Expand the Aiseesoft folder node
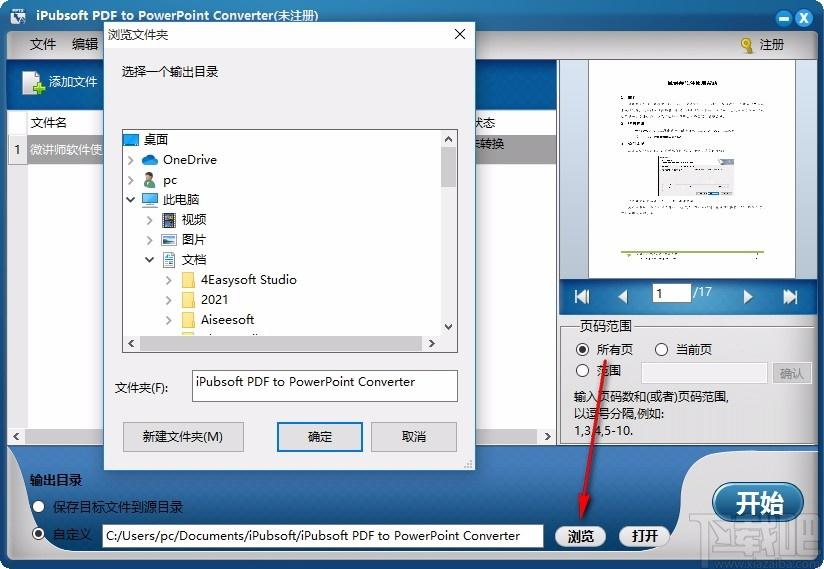The width and height of the screenshot is (824, 569). coord(169,320)
